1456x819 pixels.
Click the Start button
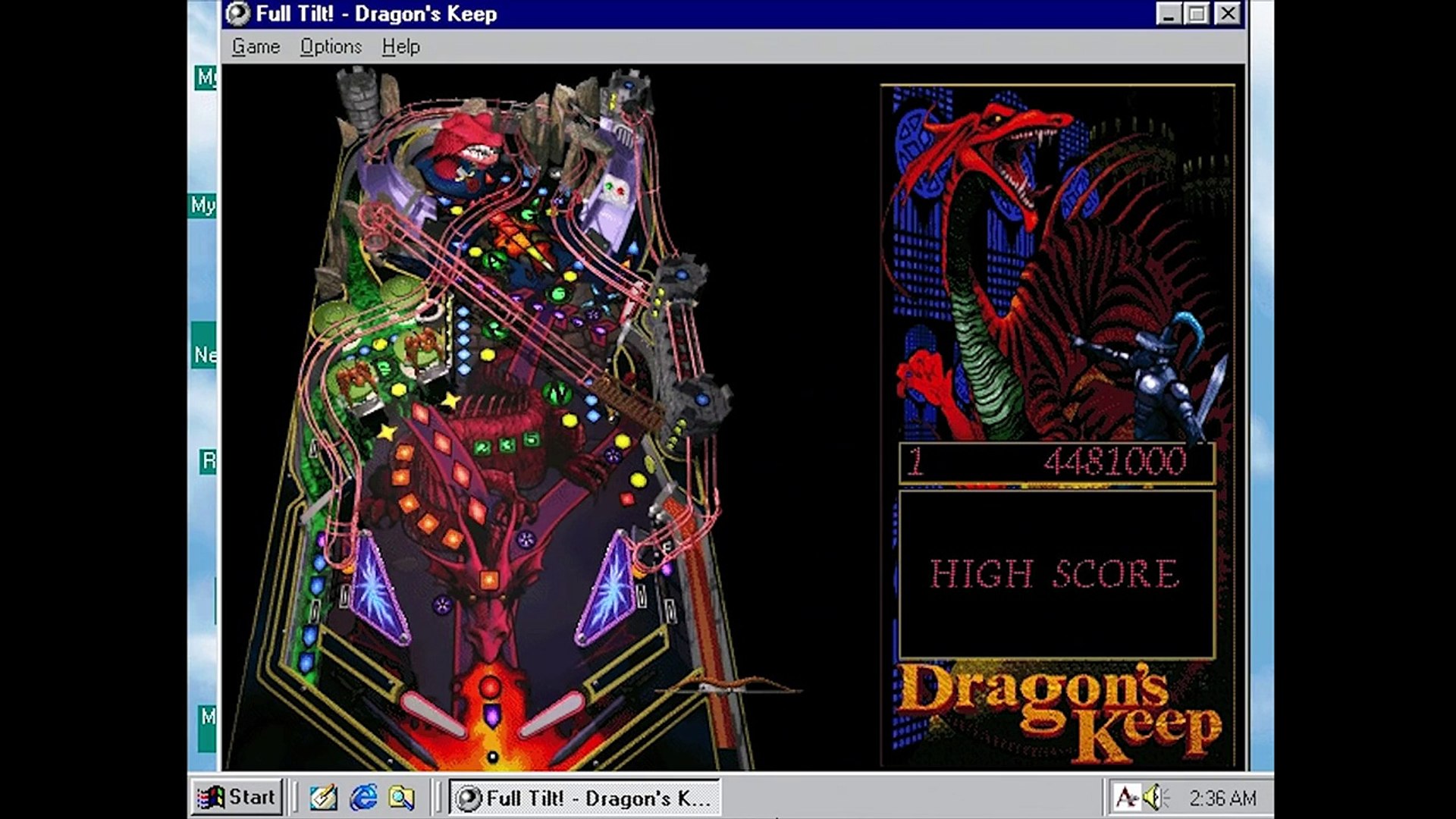point(237,797)
